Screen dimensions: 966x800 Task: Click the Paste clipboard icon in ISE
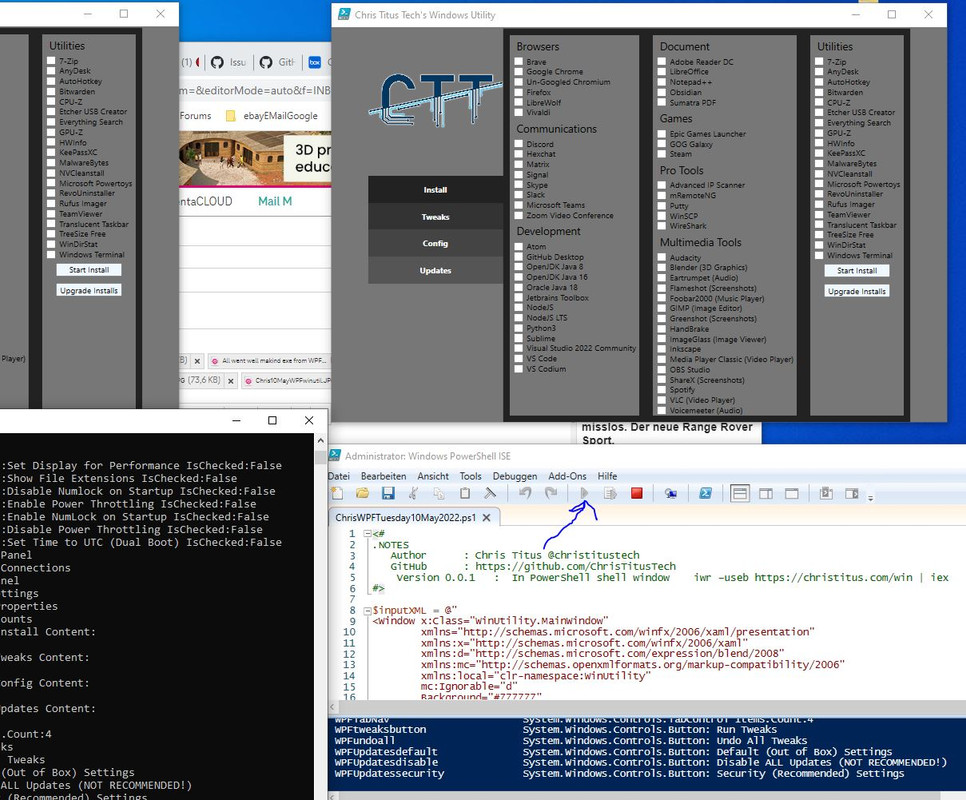465,493
